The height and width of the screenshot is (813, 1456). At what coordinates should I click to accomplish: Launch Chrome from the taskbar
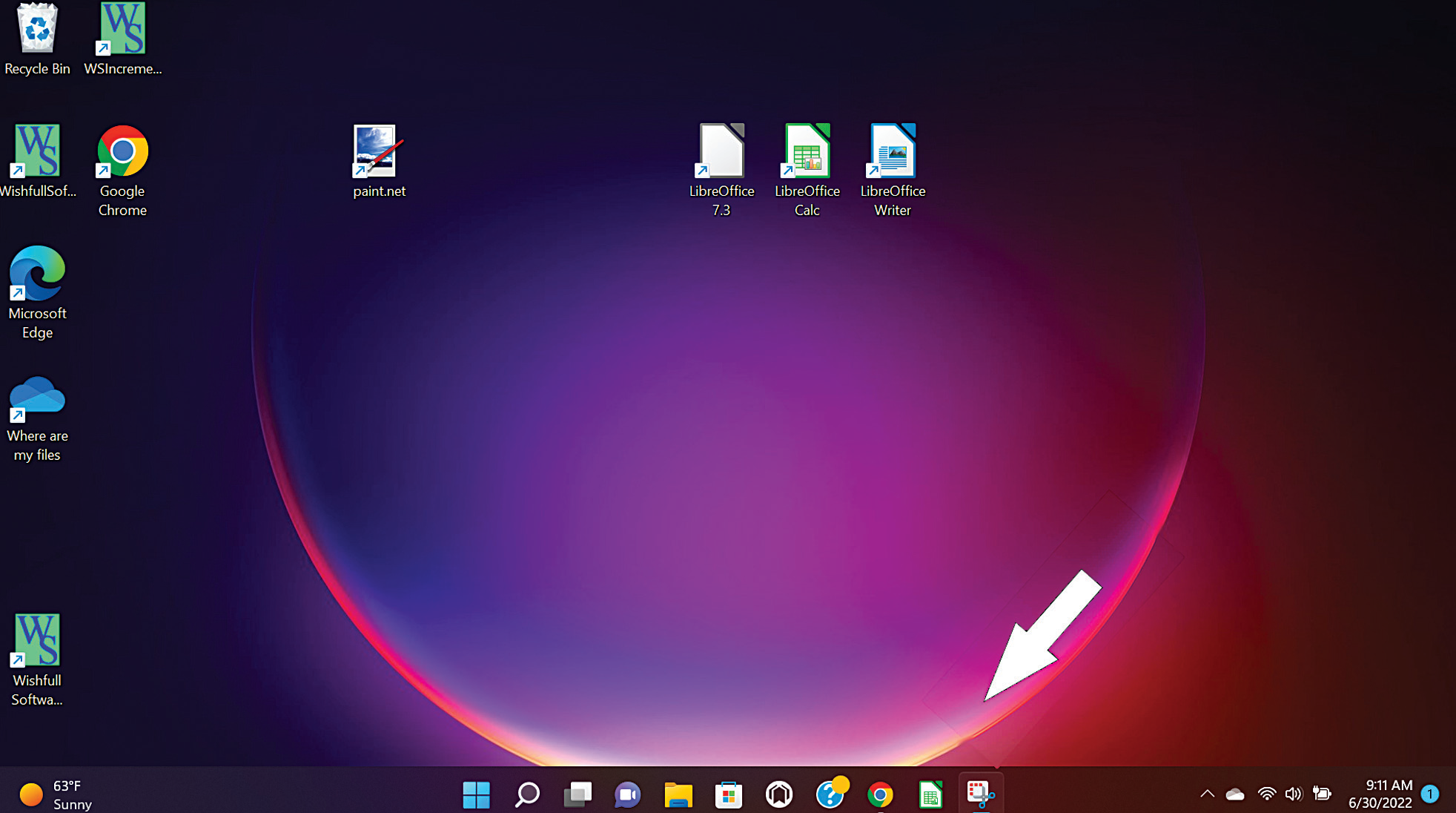pyautogui.click(x=880, y=794)
